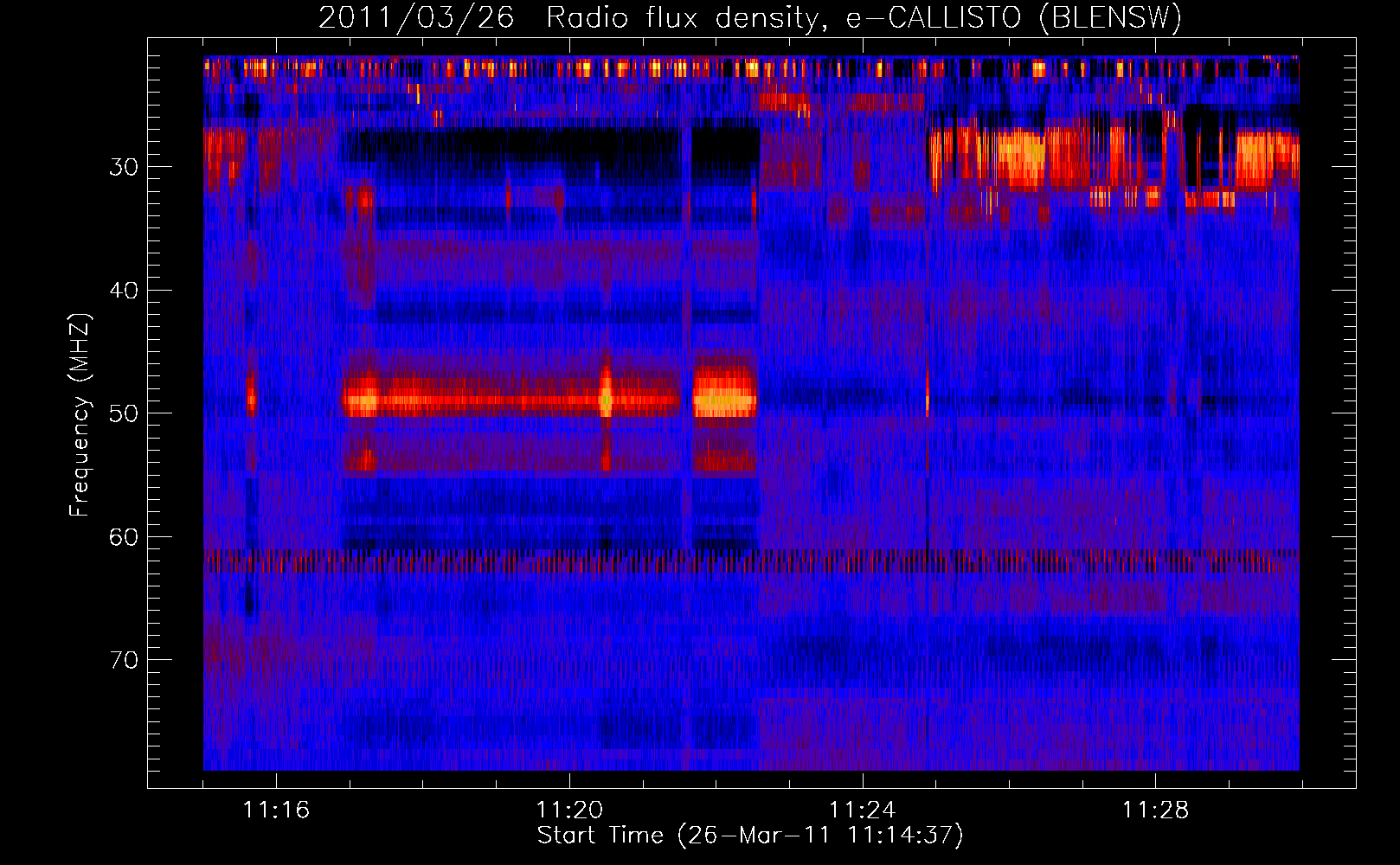Click the frequency tick label "60"

(x=124, y=537)
